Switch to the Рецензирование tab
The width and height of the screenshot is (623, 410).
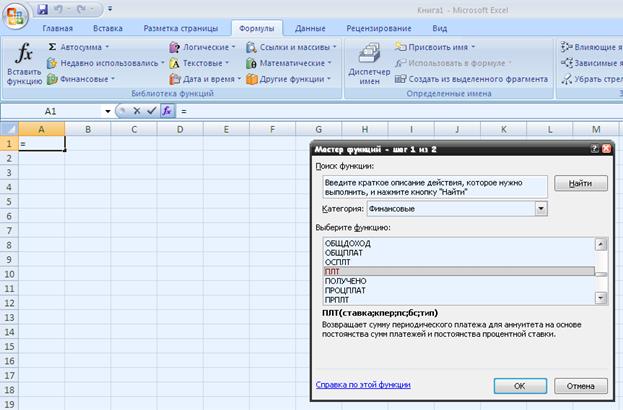coord(379,29)
